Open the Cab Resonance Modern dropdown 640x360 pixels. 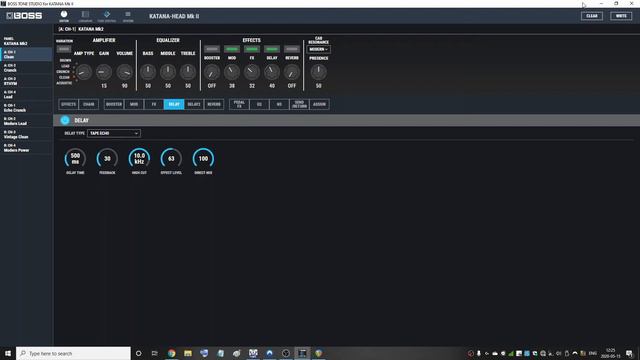click(318, 49)
